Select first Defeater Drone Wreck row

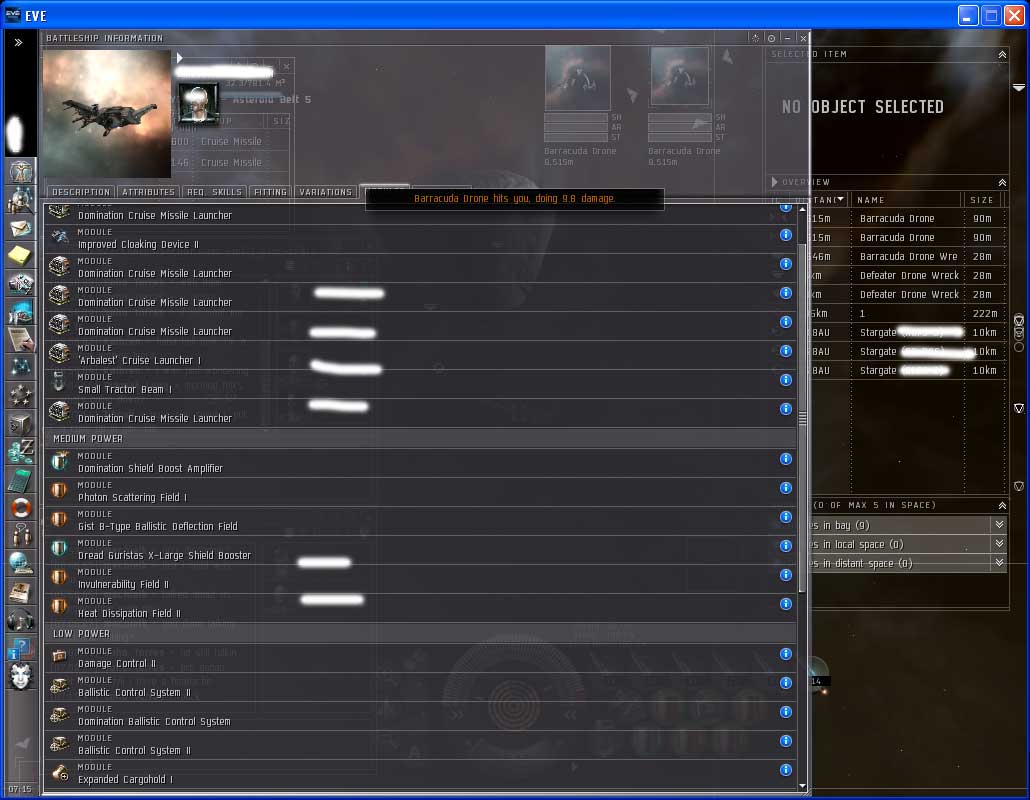pos(907,275)
